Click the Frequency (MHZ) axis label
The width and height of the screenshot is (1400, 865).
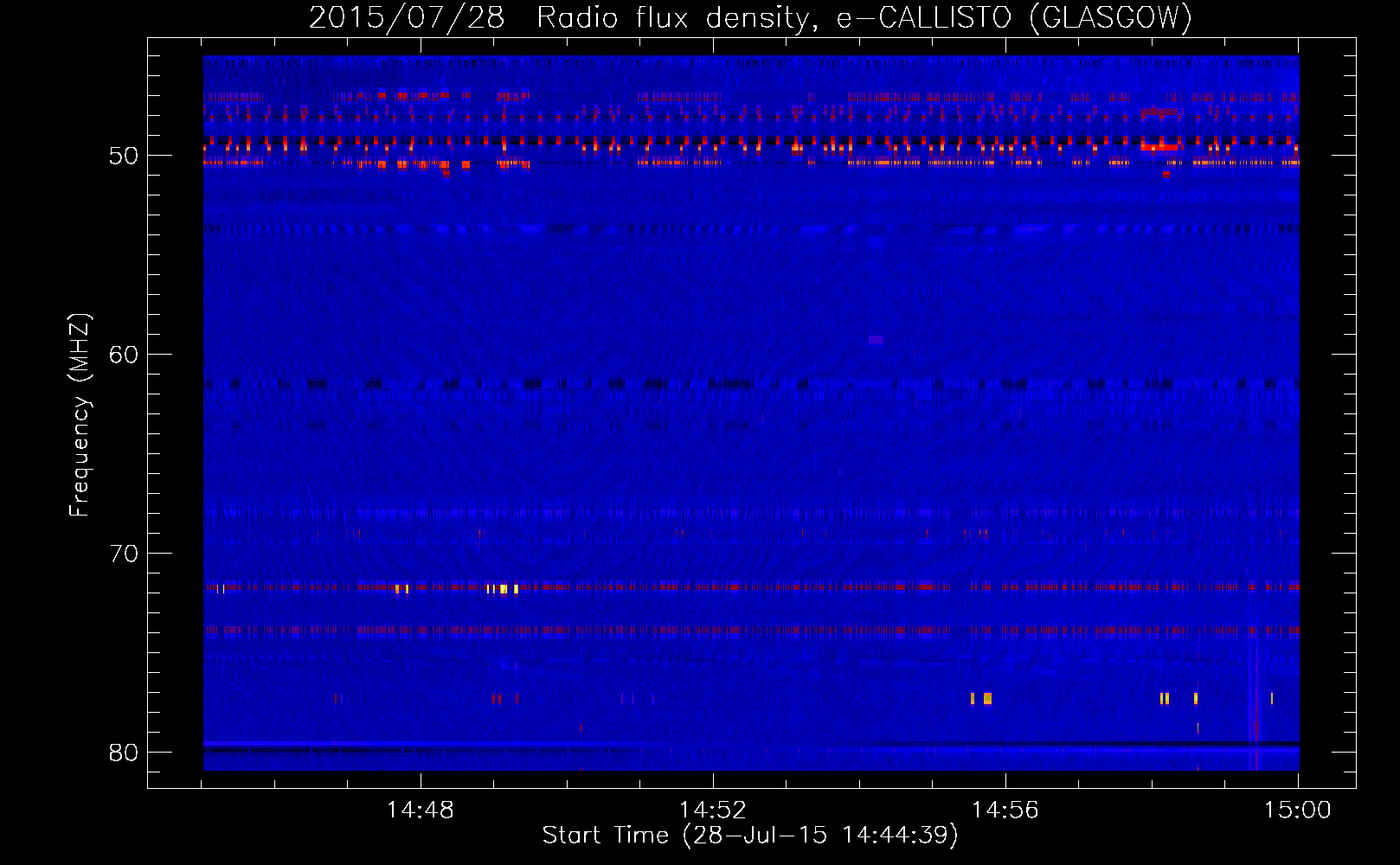point(80,415)
